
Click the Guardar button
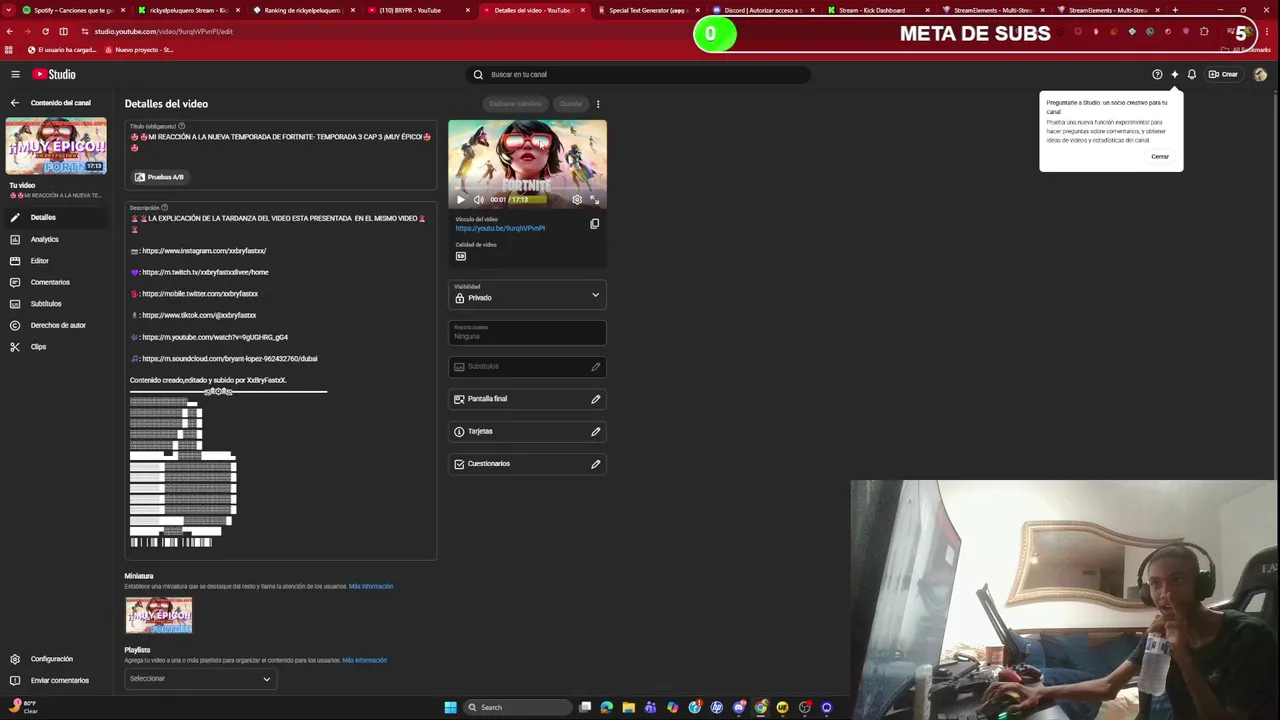coord(570,104)
